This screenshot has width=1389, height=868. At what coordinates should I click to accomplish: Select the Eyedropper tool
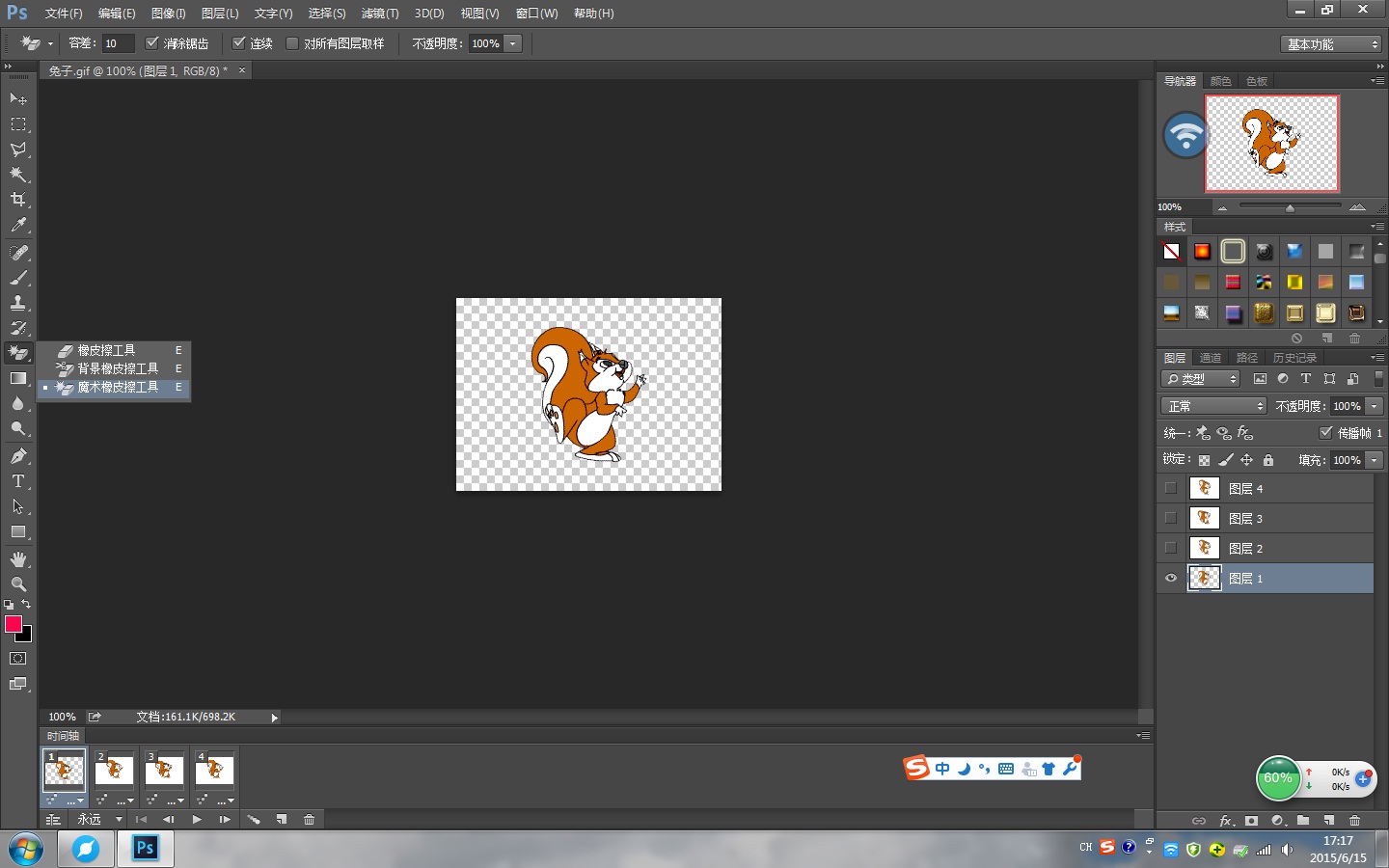pyautogui.click(x=18, y=225)
